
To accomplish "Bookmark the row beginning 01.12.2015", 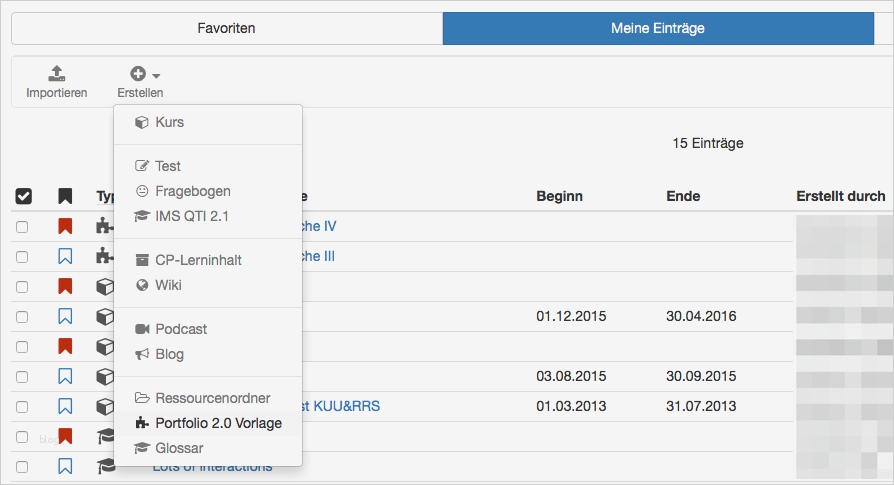I will [65, 316].
